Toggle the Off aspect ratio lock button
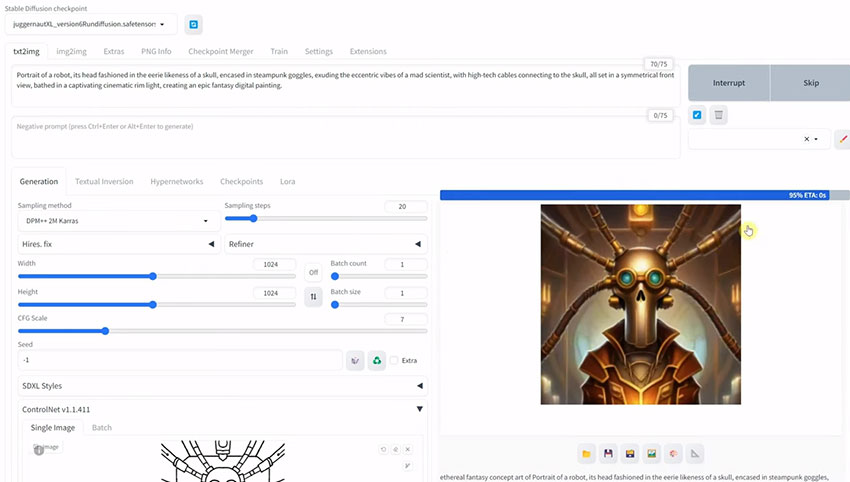 click(x=313, y=272)
